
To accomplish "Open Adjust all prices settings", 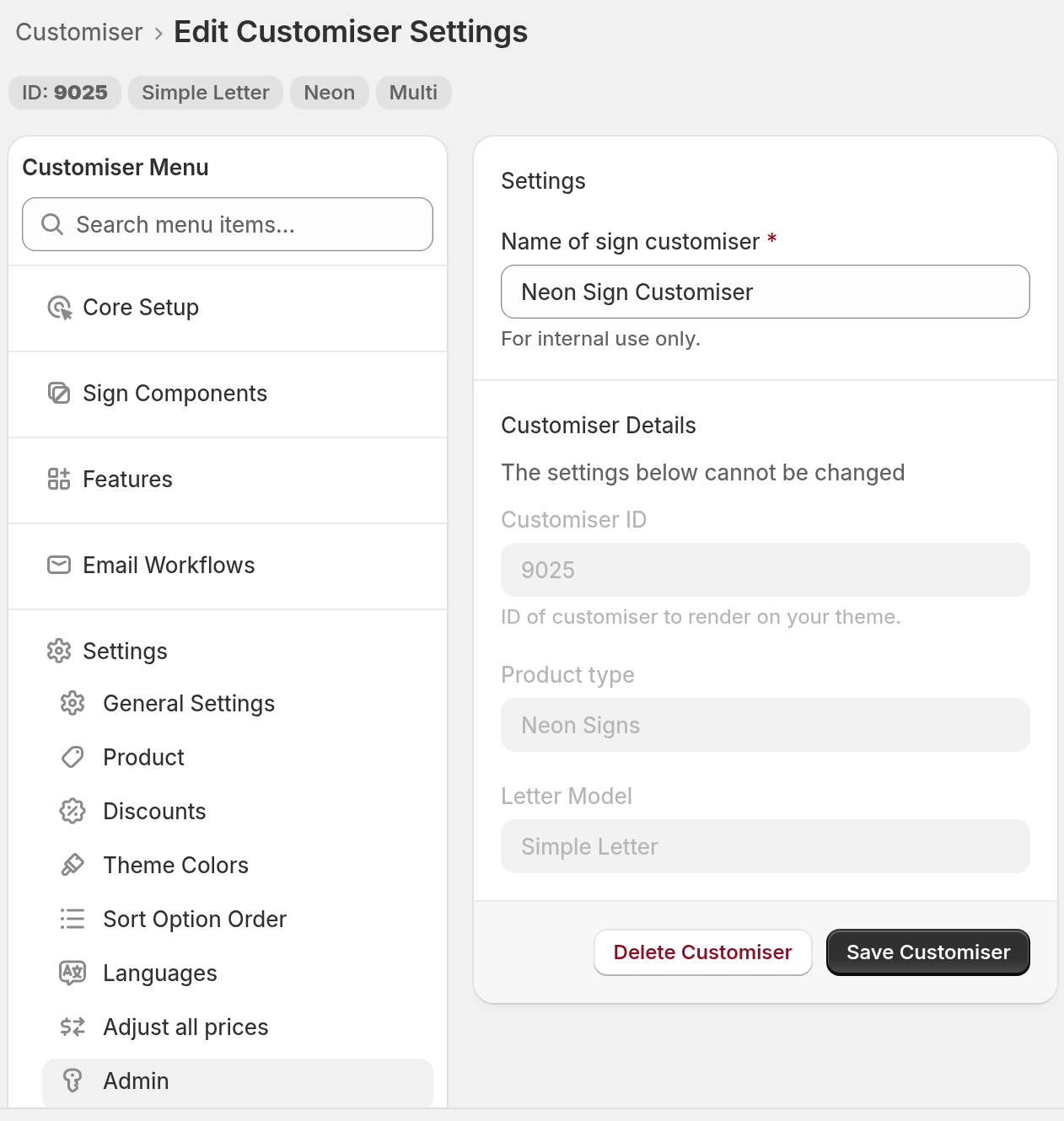I will (x=238, y=1027).
